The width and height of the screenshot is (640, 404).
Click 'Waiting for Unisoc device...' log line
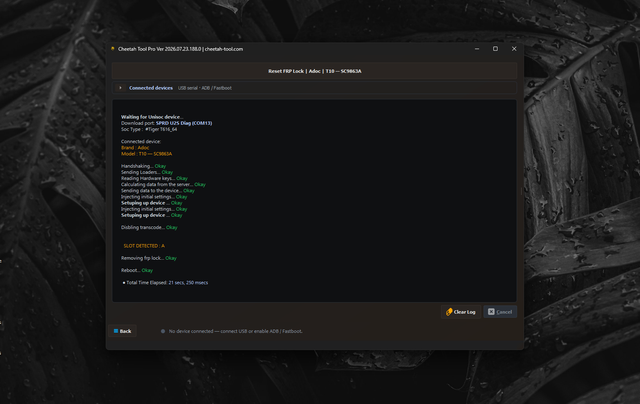tap(152, 117)
